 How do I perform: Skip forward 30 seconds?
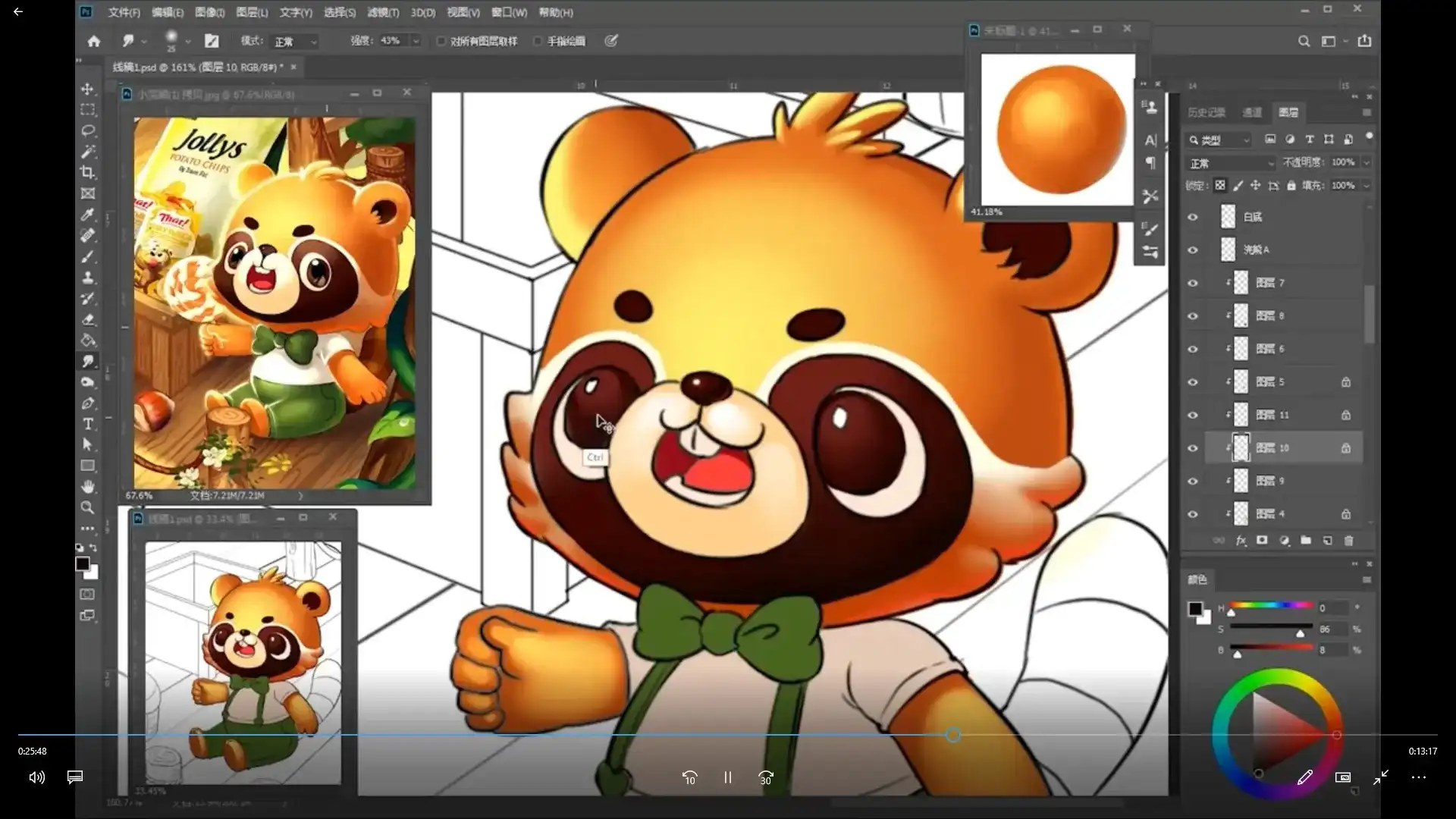pos(766,777)
